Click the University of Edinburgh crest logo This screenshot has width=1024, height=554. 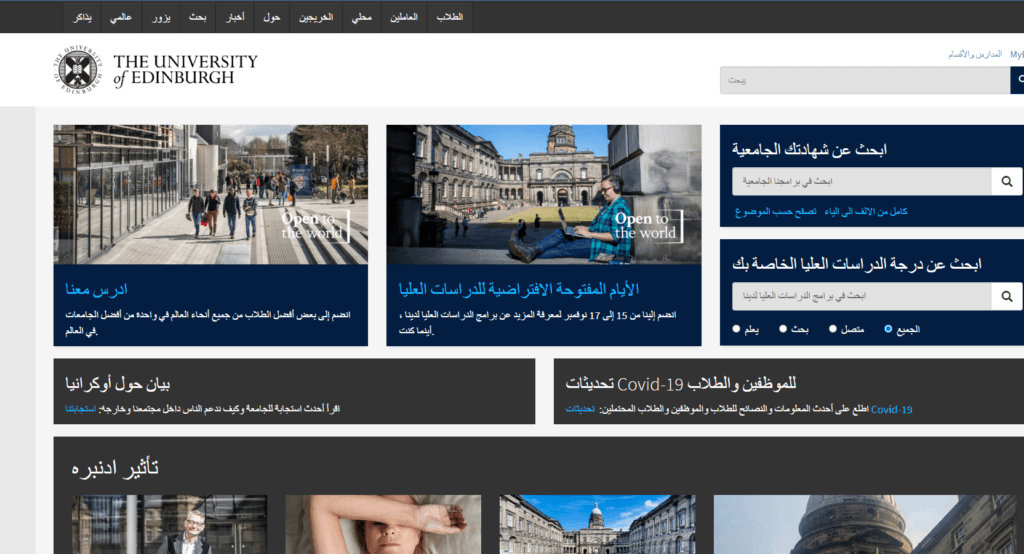(79, 70)
